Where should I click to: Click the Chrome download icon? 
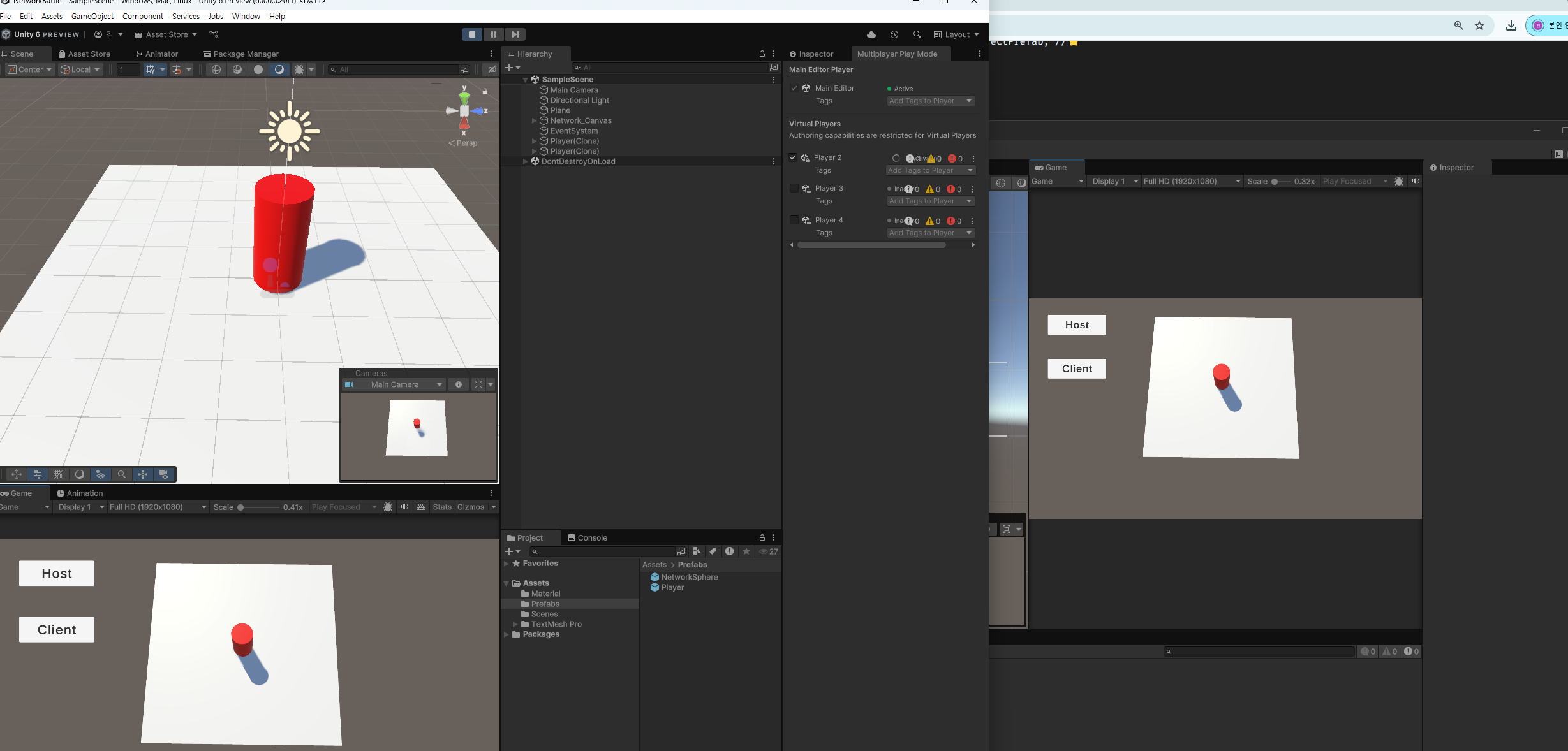(x=1511, y=26)
